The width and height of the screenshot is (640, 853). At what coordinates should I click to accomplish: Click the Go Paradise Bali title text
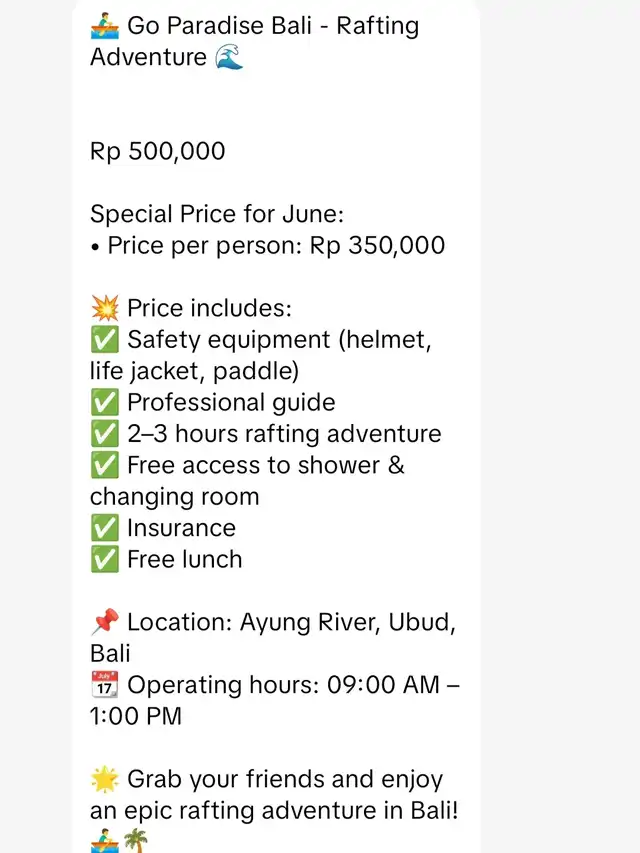pyautogui.click(x=219, y=26)
